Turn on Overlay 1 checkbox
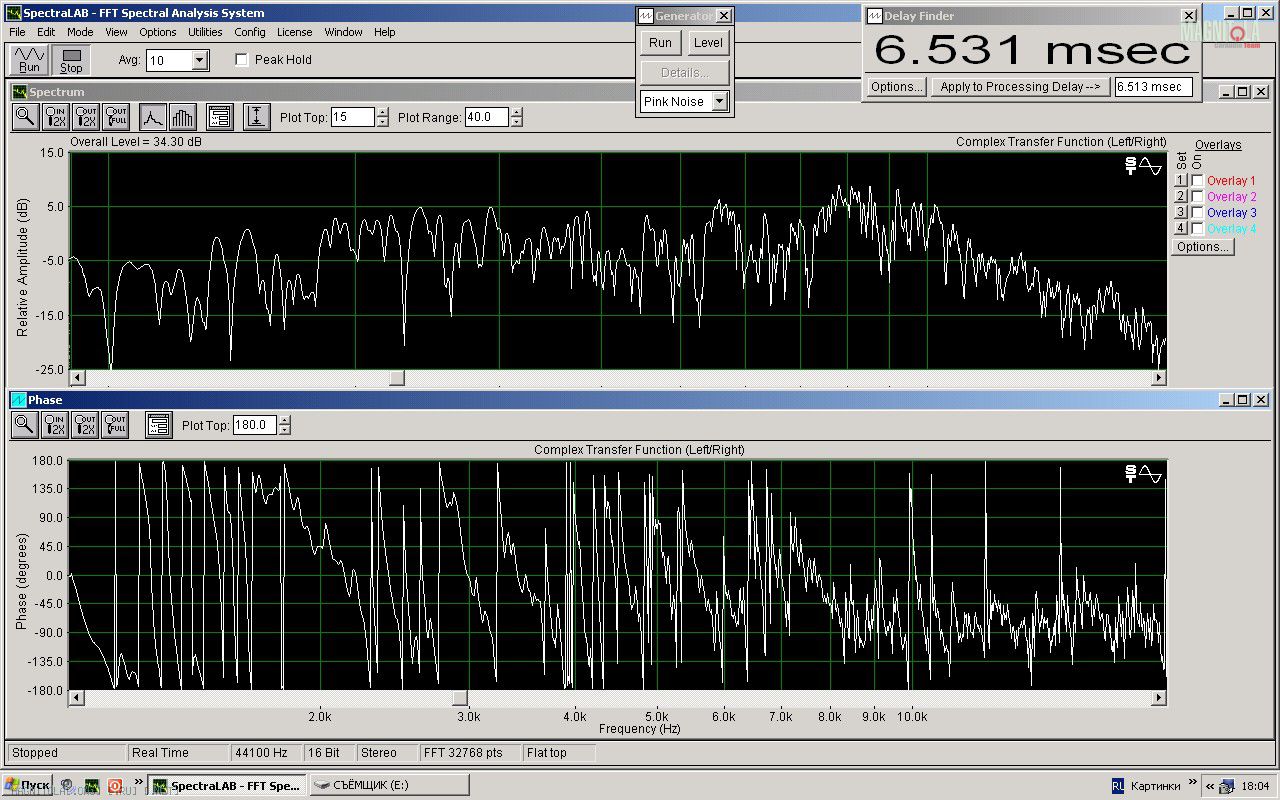The image size is (1280, 800). click(1197, 181)
